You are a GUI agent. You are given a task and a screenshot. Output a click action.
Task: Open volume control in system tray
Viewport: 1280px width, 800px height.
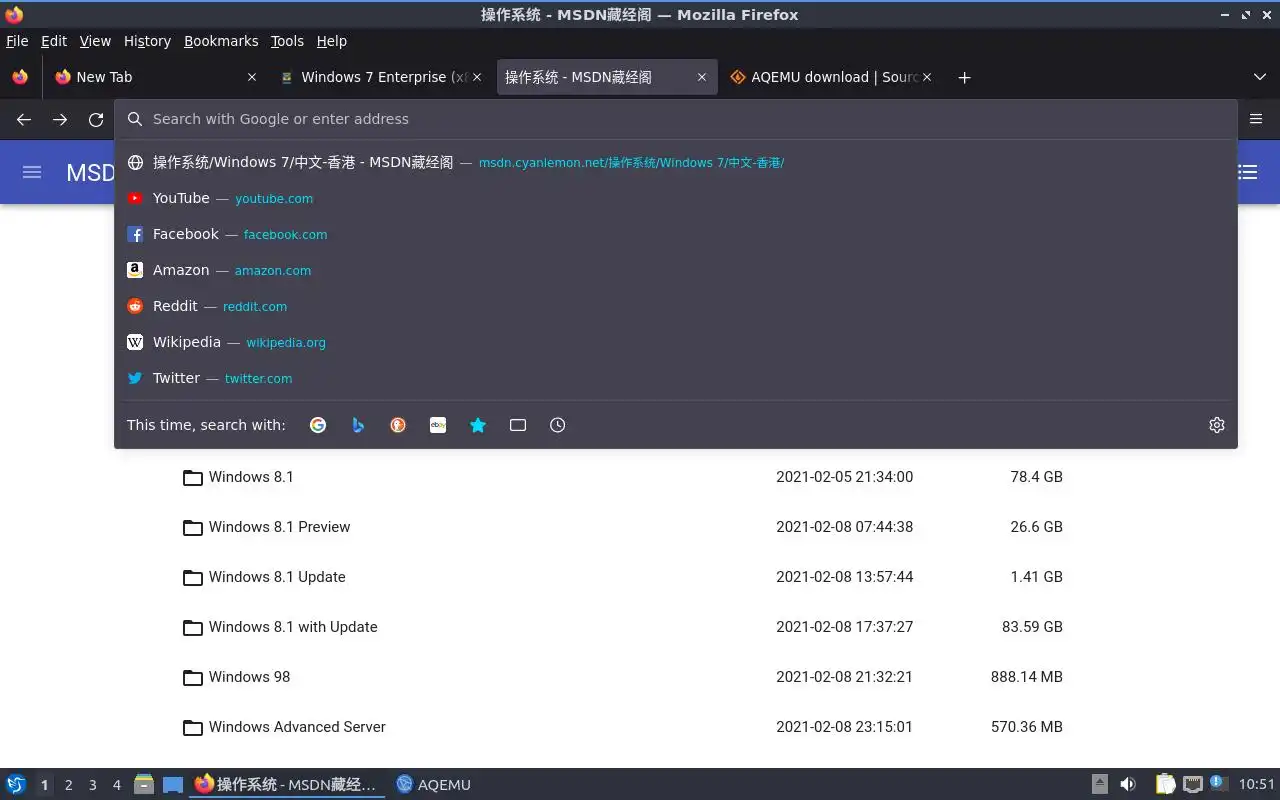click(x=1128, y=785)
